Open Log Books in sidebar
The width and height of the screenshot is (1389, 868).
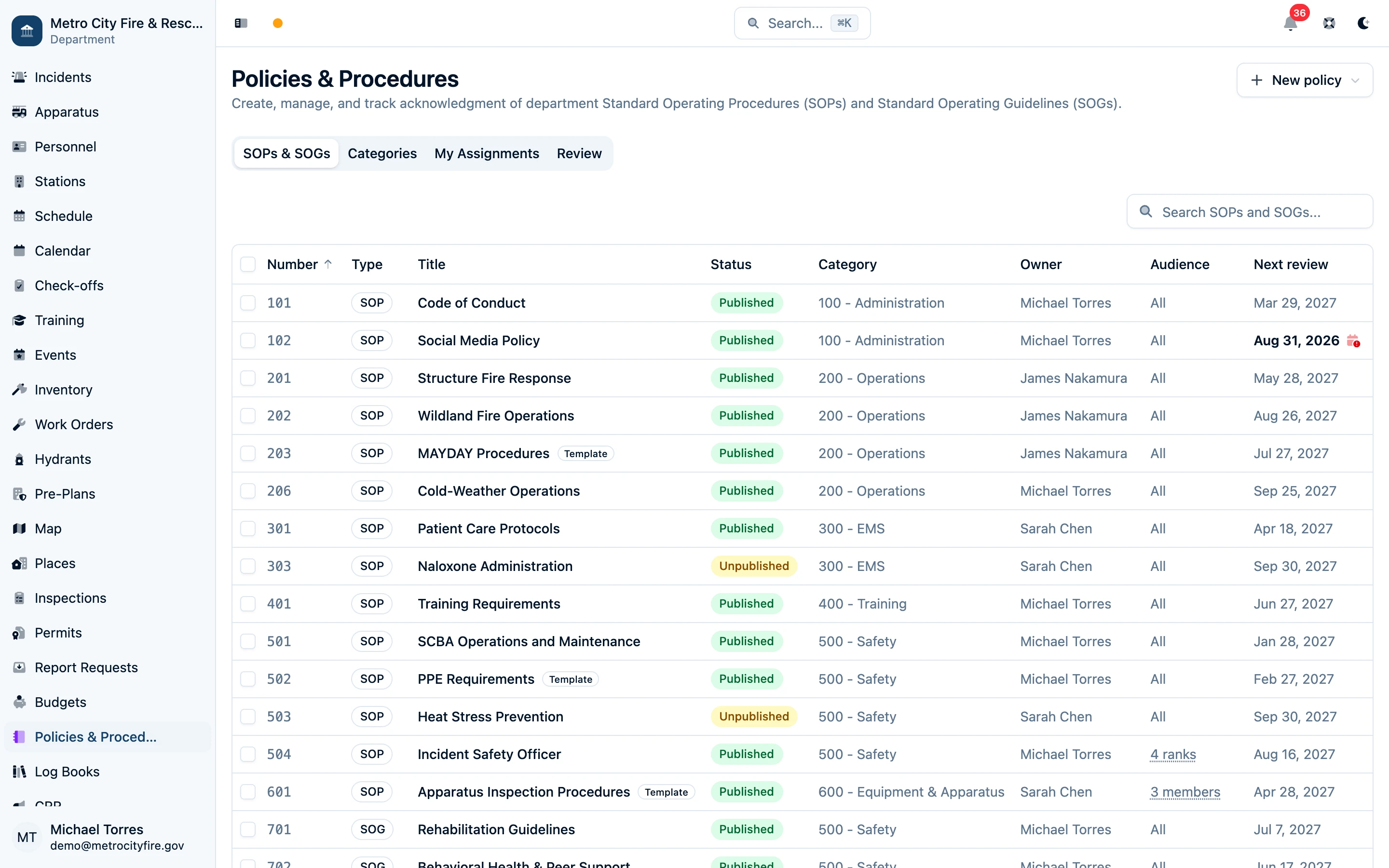[x=108, y=772]
